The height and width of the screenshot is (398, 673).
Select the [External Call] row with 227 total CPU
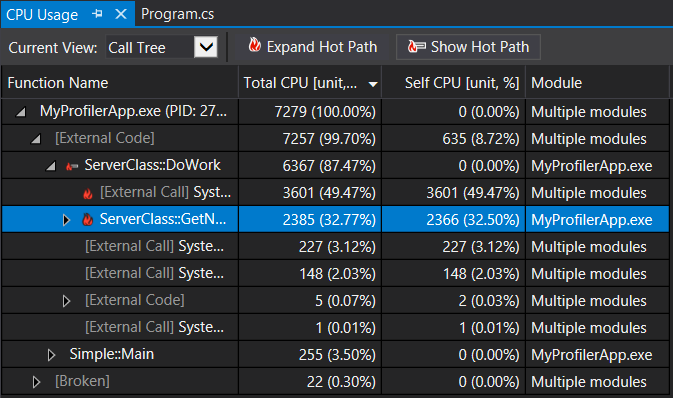(335, 246)
